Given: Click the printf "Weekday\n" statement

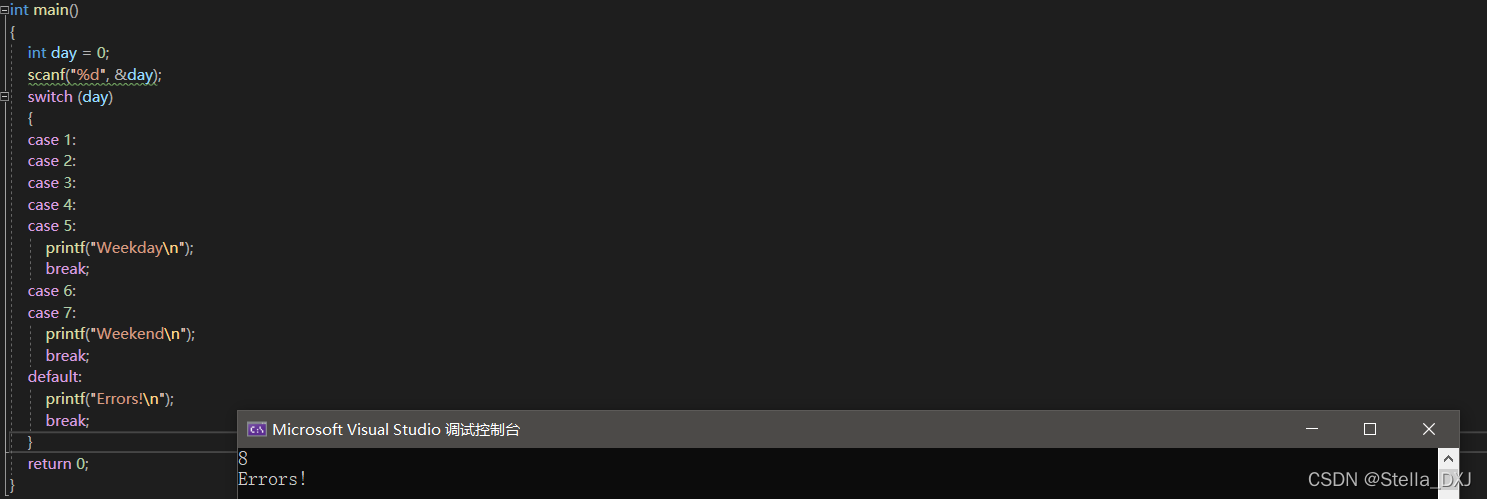Looking at the screenshot, I should [x=119, y=248].
